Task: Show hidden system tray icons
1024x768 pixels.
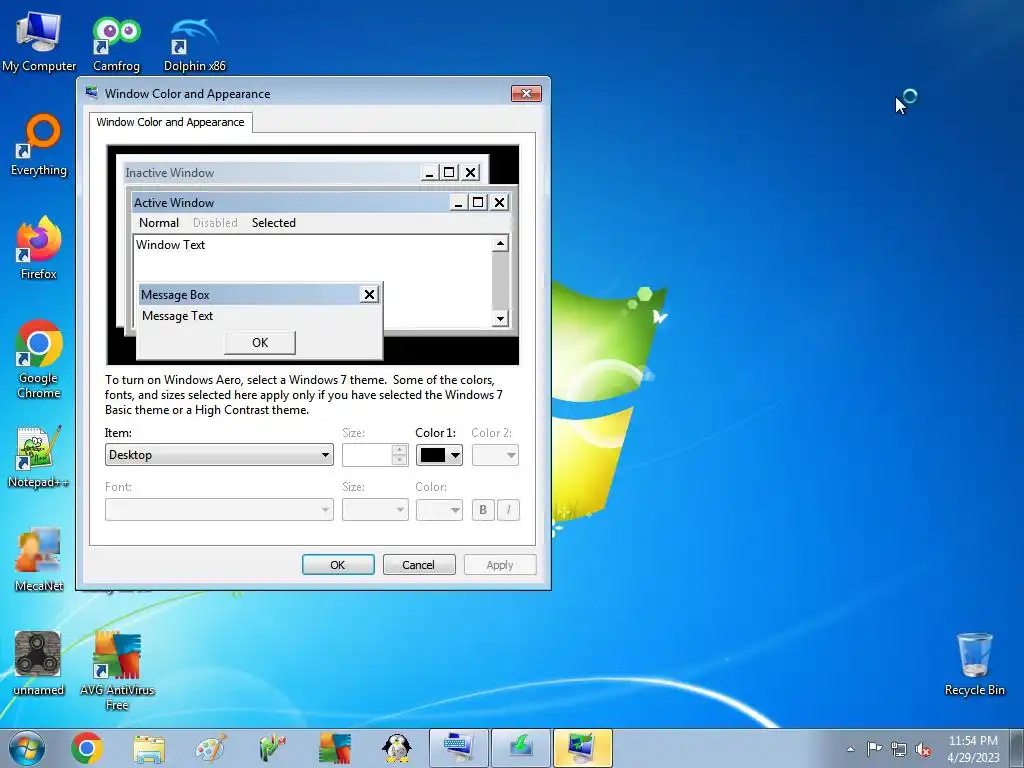Action: coord(850,749)
